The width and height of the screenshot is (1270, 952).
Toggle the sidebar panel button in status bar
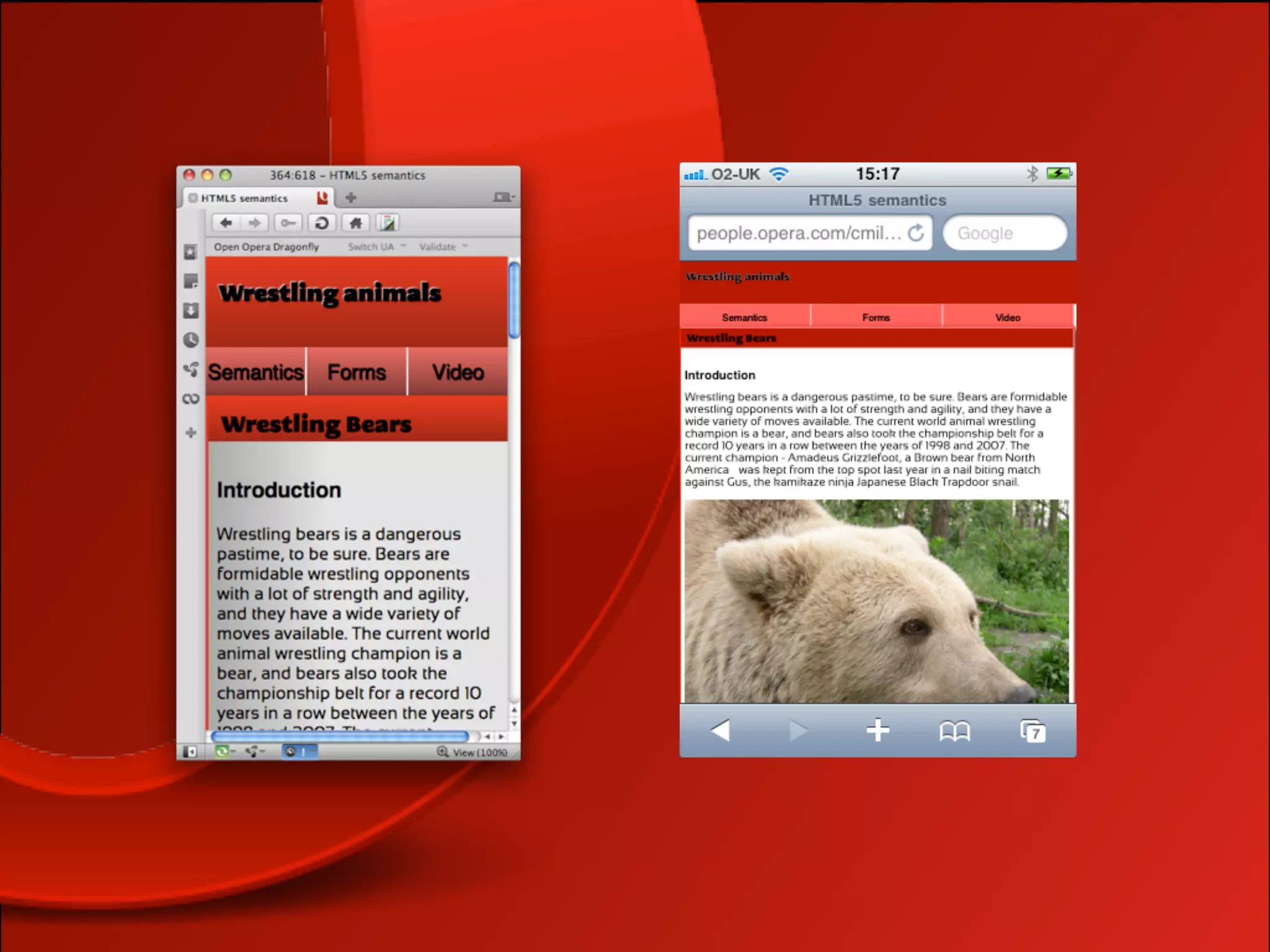click(190, 752)
